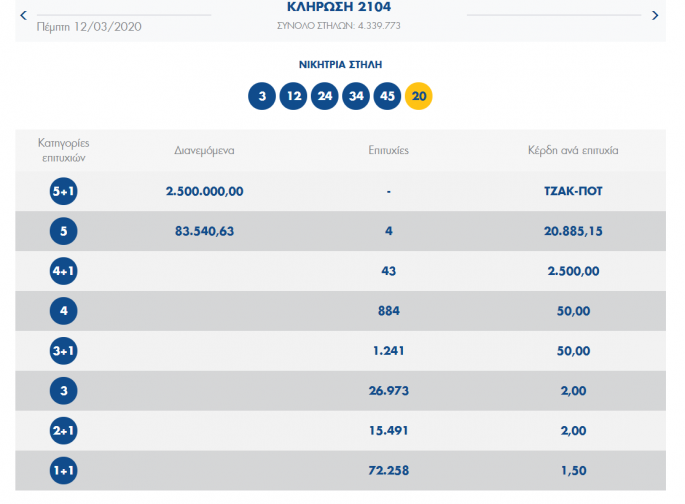
Task: Select winning number ball 24
Action: point(324,96)
